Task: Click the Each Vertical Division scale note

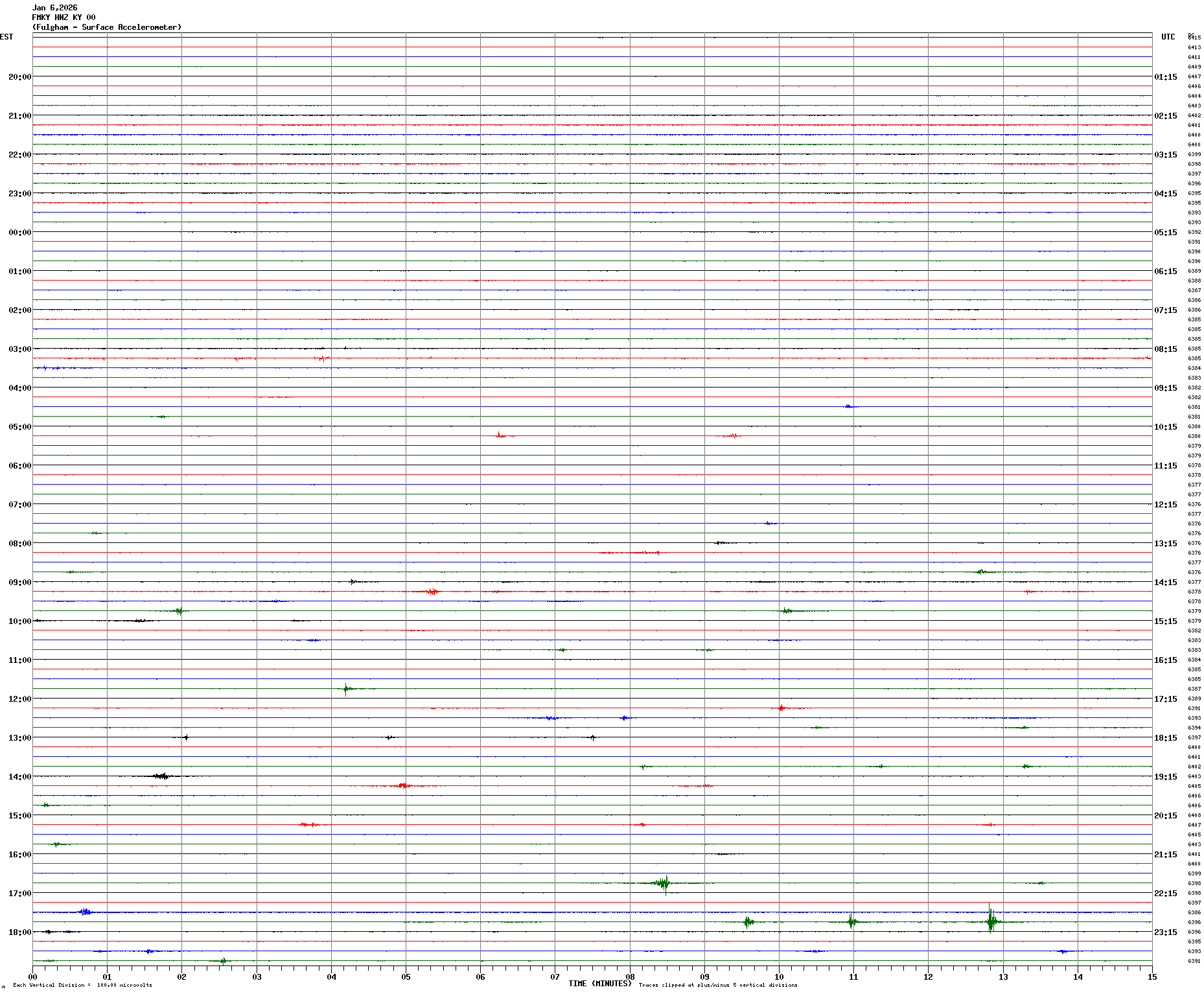Action: coord(82,985)
